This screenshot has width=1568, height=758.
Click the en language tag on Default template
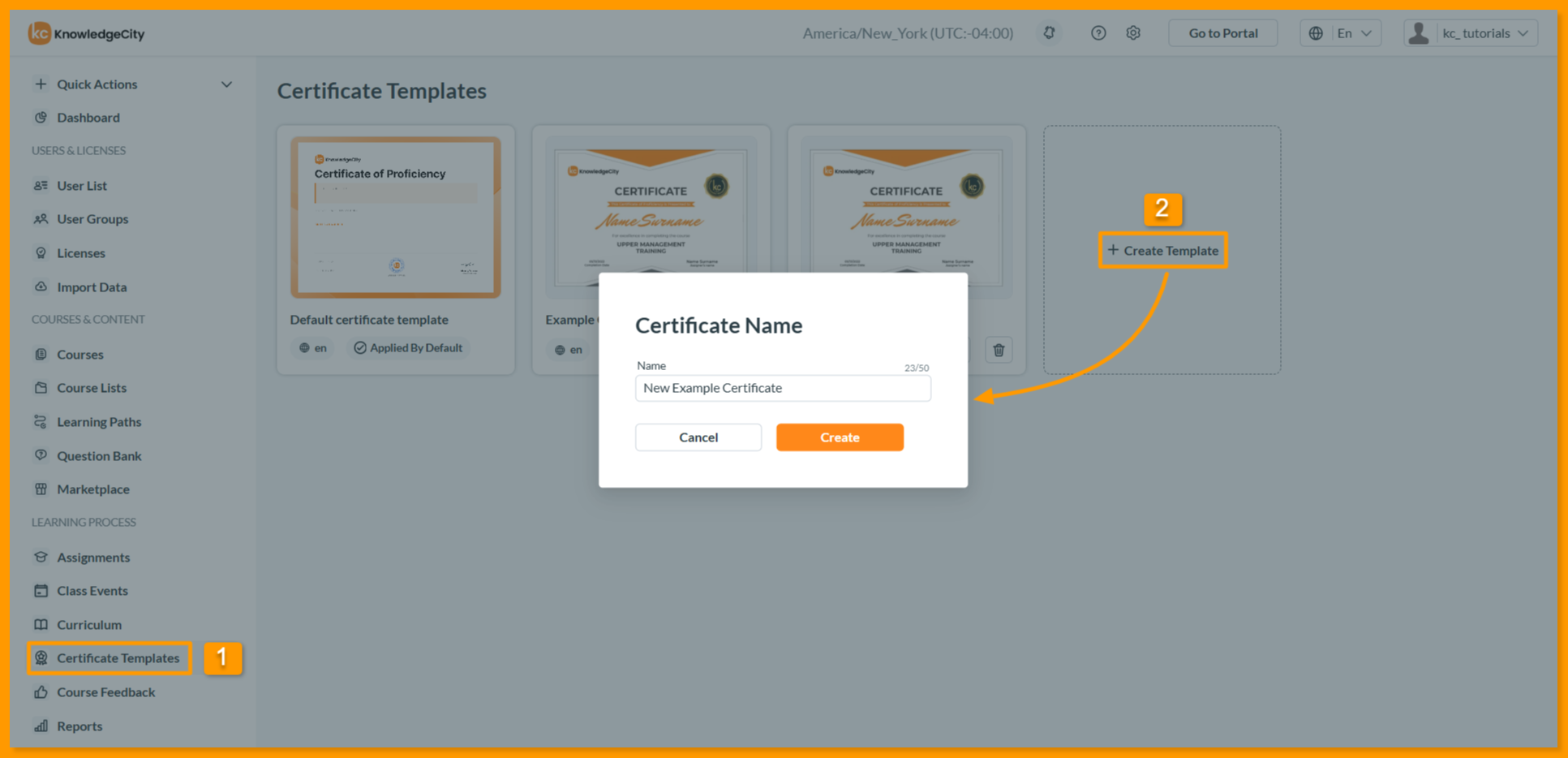(x=313, y=348)
